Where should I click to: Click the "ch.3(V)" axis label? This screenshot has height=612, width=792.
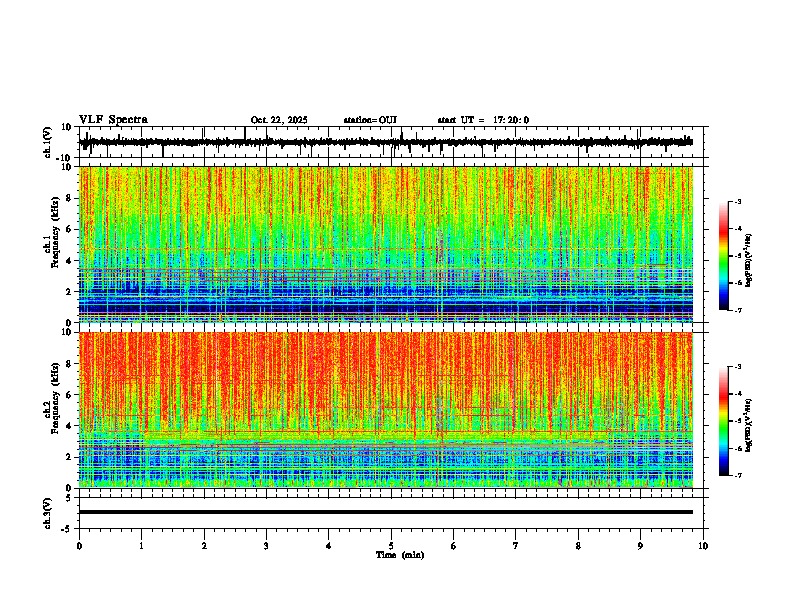point(48,513)
